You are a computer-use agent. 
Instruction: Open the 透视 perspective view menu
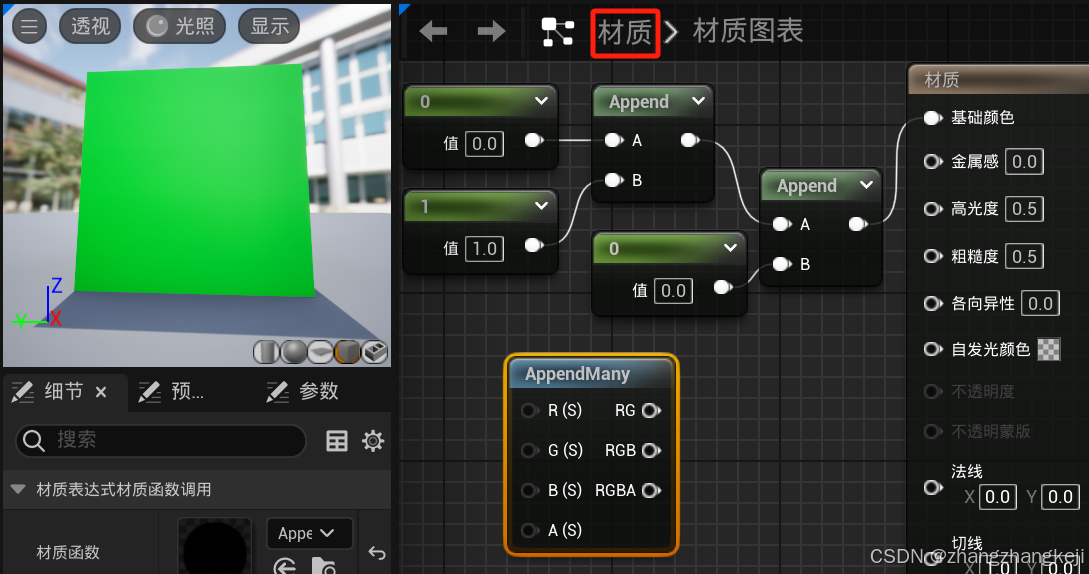coord(90,26)
